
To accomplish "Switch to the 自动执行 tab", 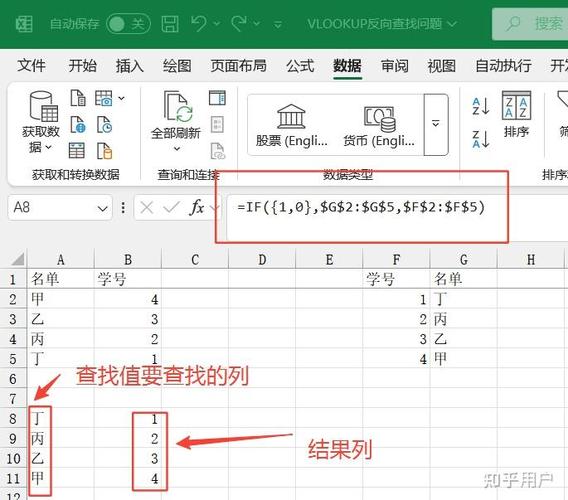I will [504, 66].
